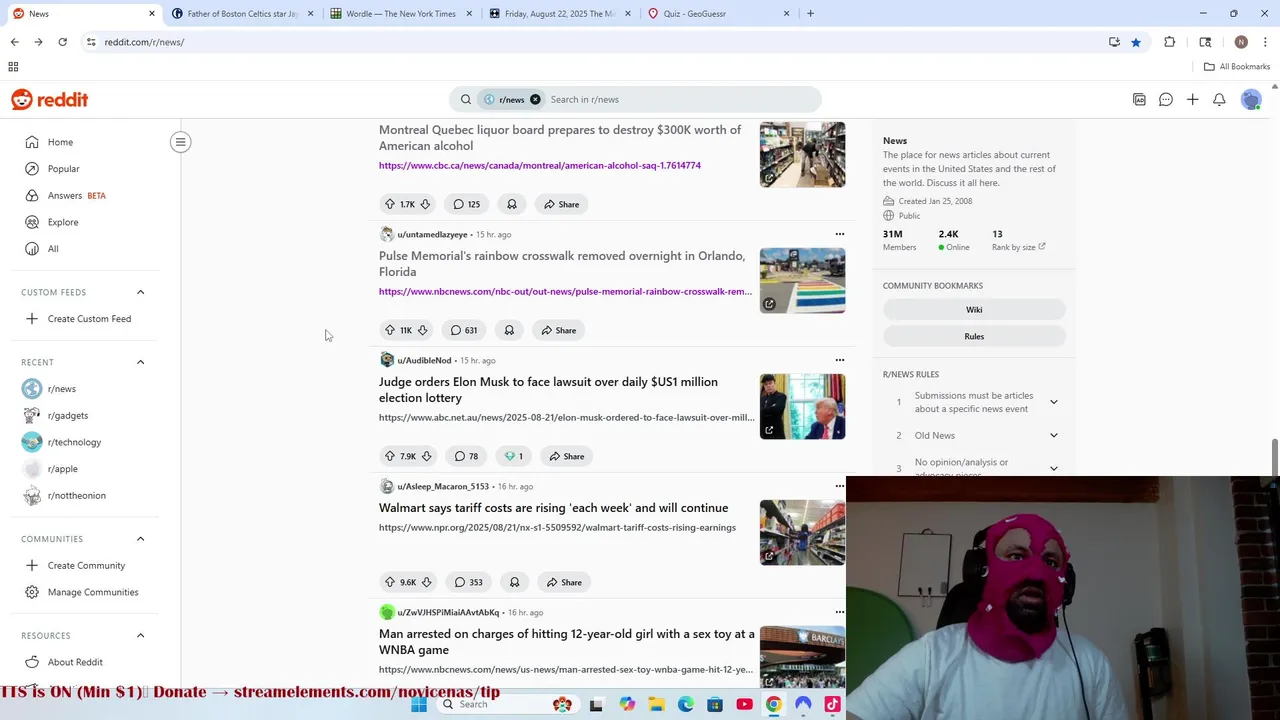Click the Reddit logo home icon

[49, 100]
